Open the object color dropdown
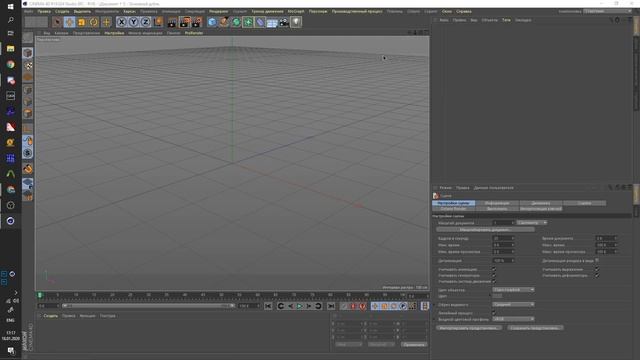The height and width of the screenshot is (360, 640). tap(513, 290)
